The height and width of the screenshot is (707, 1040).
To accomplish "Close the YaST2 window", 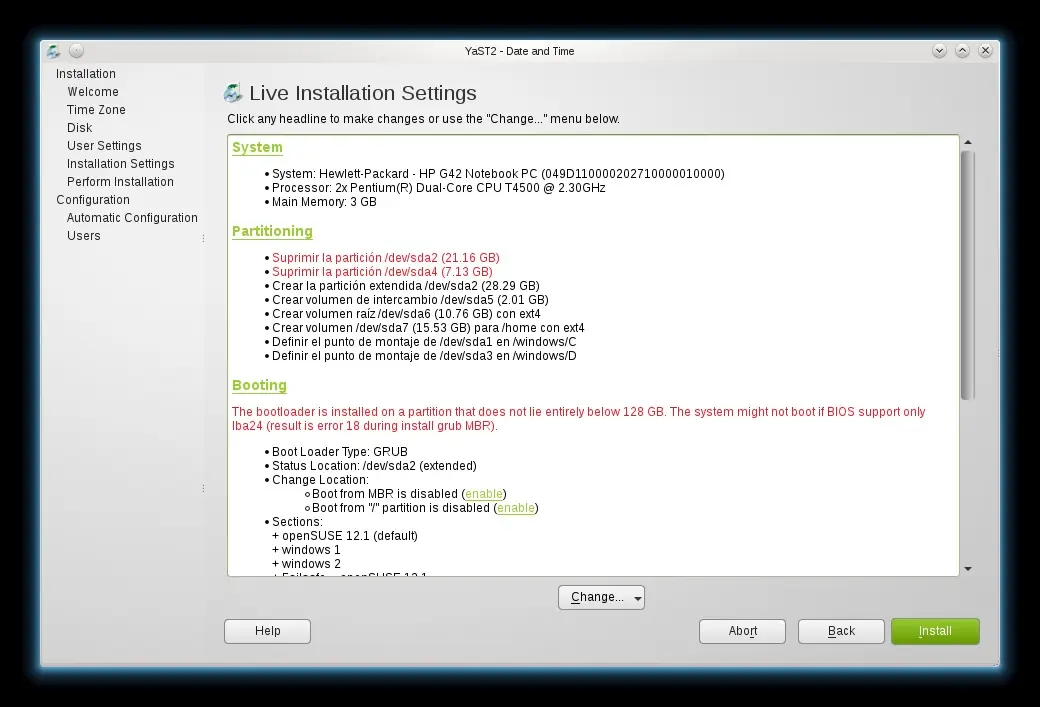I will (x=986, y=50).
